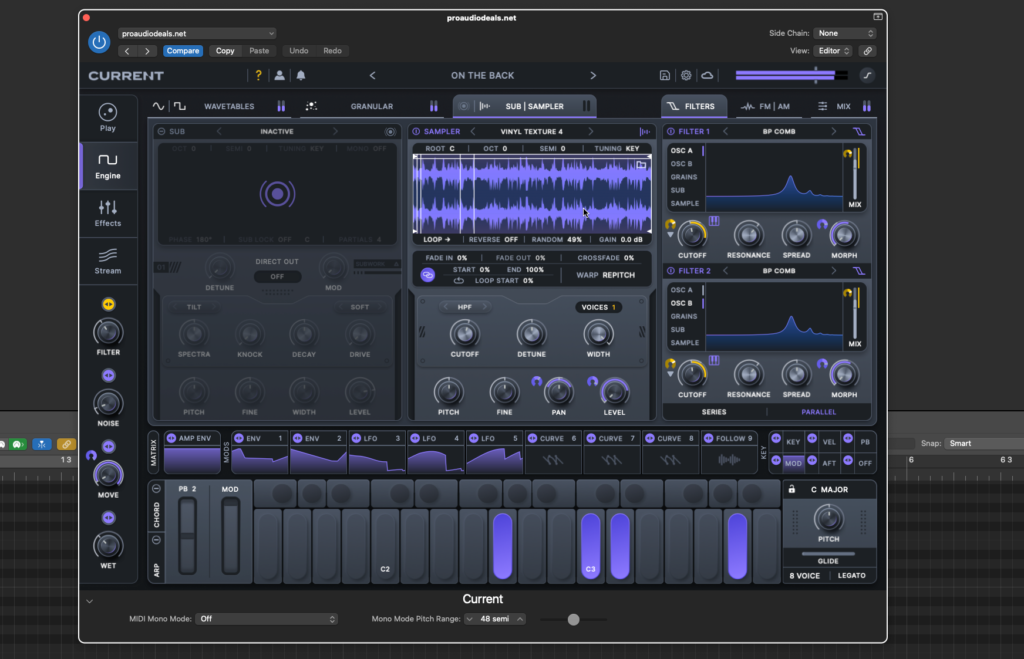Go to previous preset before ON THE BACK

point(372,75)
